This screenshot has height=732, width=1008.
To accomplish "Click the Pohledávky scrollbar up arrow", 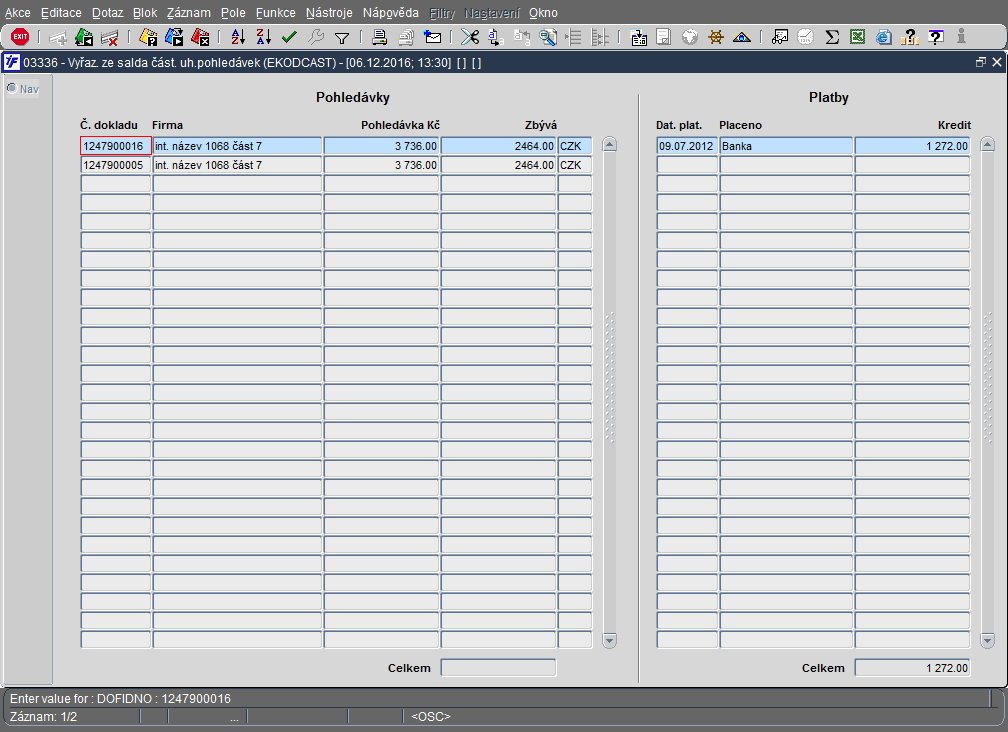I will (x=609, y=145).
